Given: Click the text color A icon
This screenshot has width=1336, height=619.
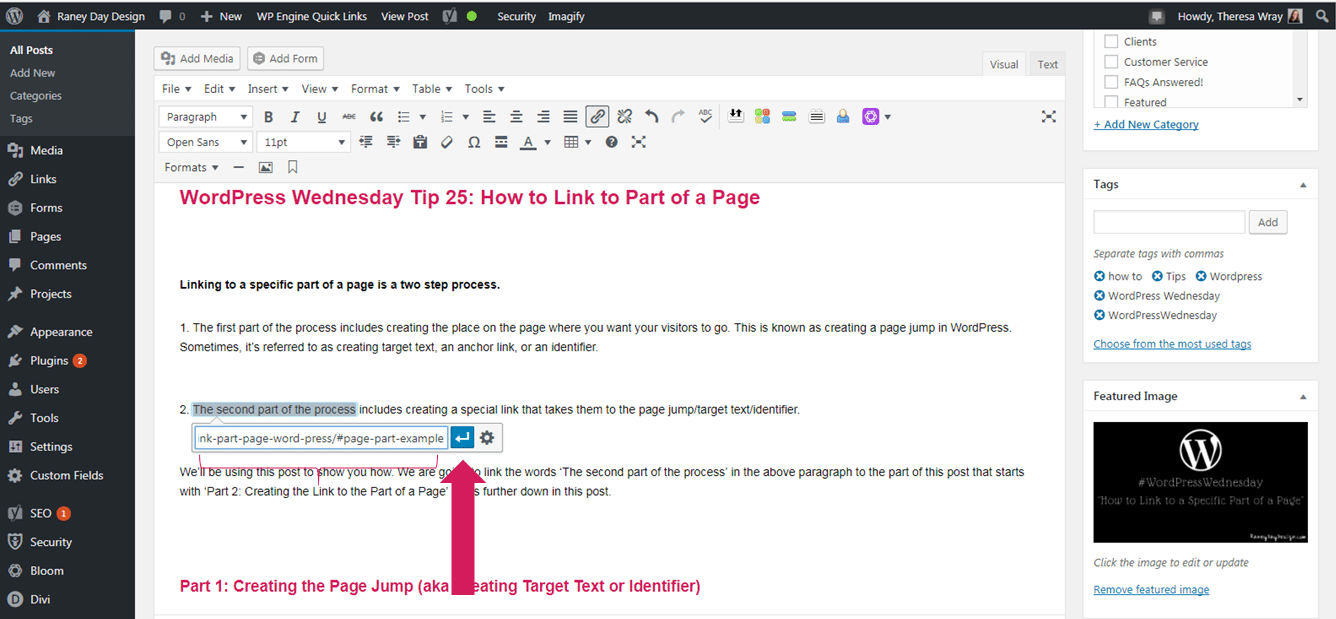Looking at the screenshot, I should [x=527, y=142].
